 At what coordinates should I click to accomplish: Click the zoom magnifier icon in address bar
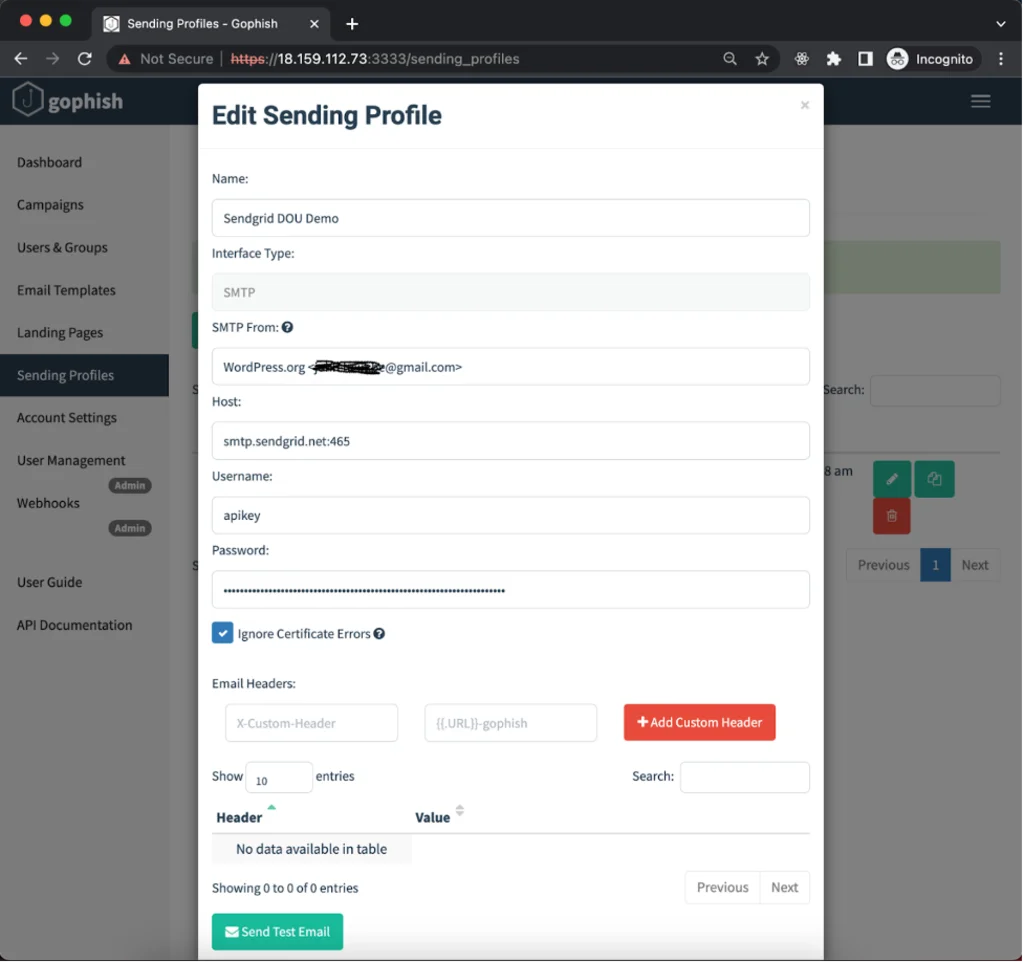coord(729,59)
